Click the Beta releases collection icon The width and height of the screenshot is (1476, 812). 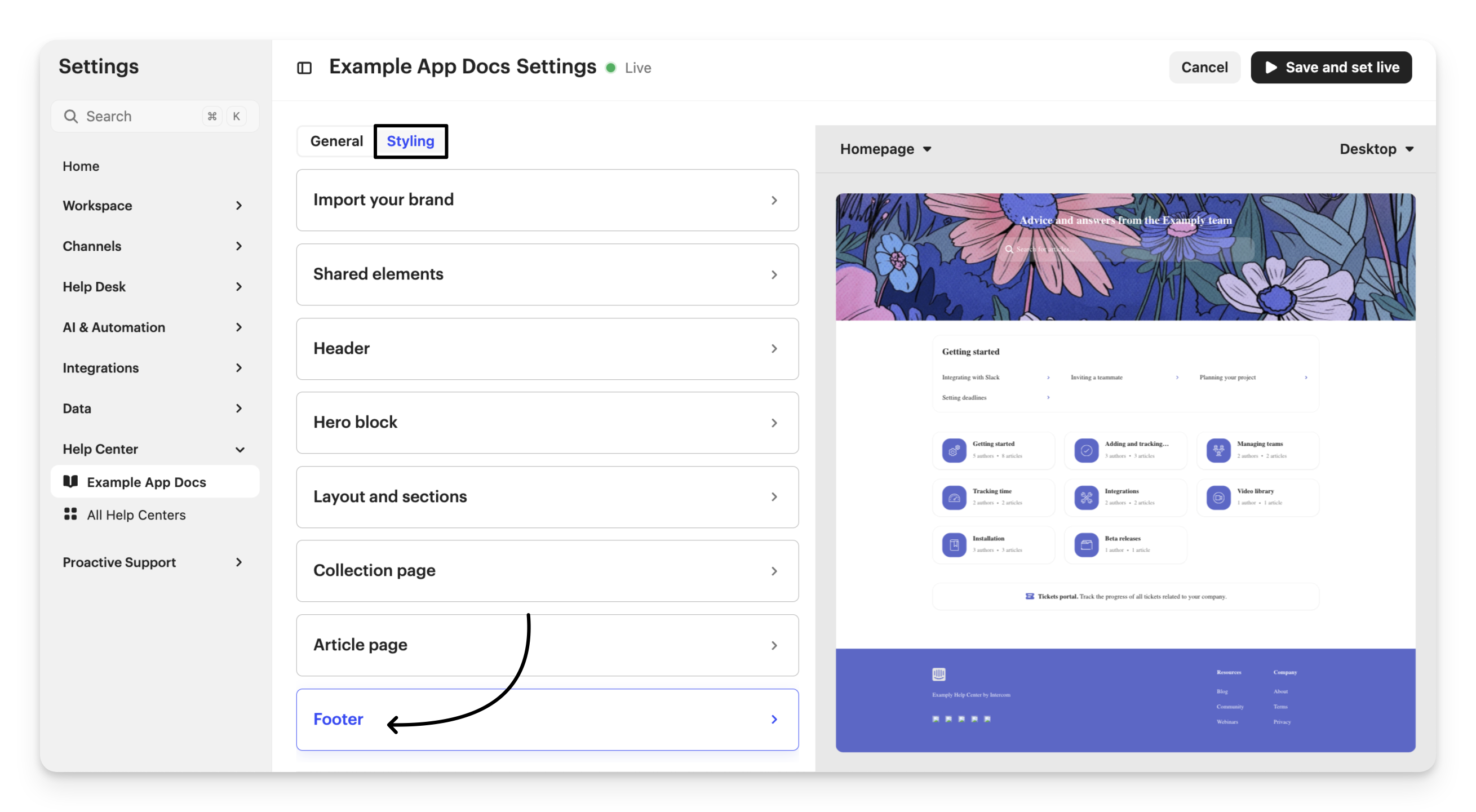pos(1086,544)
